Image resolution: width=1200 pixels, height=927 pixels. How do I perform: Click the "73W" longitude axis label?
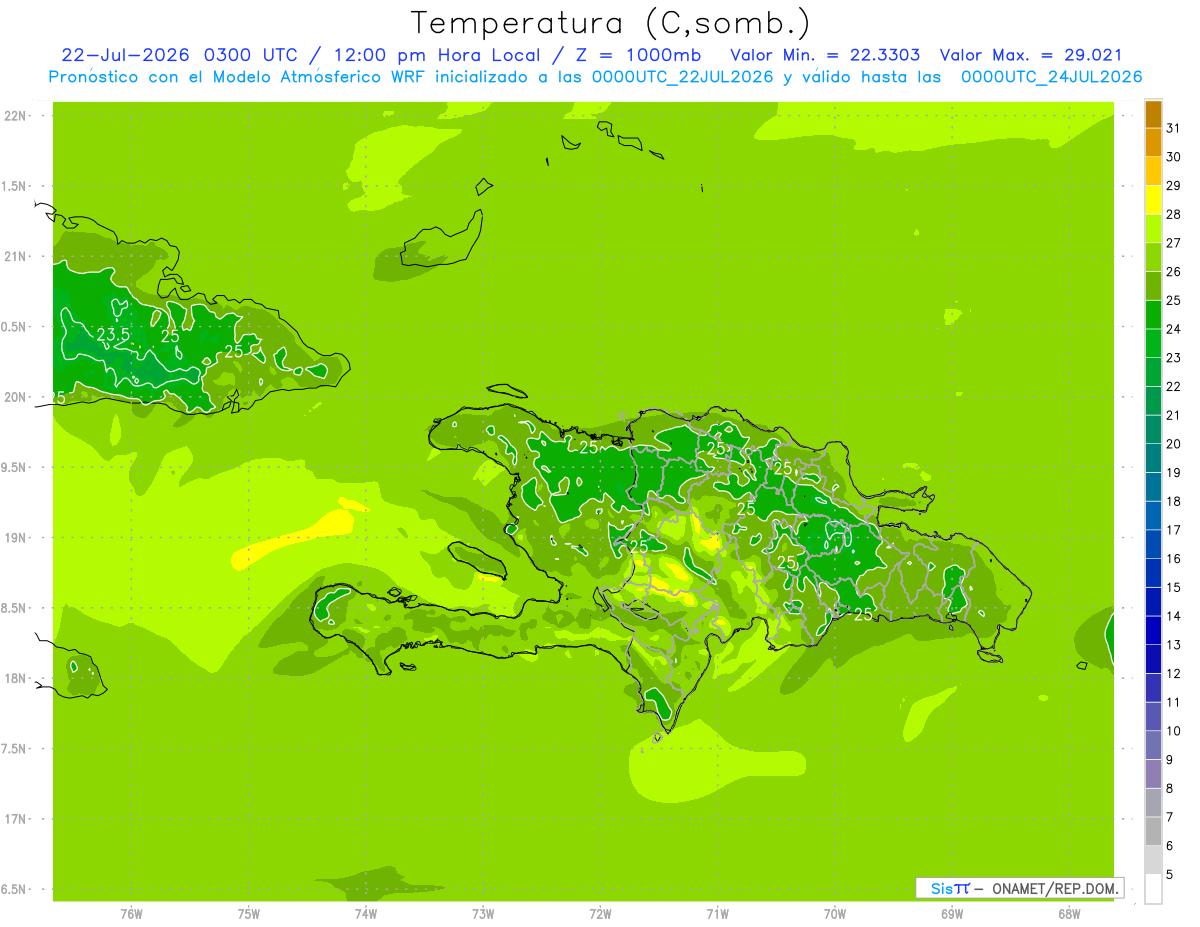[483, 914]
